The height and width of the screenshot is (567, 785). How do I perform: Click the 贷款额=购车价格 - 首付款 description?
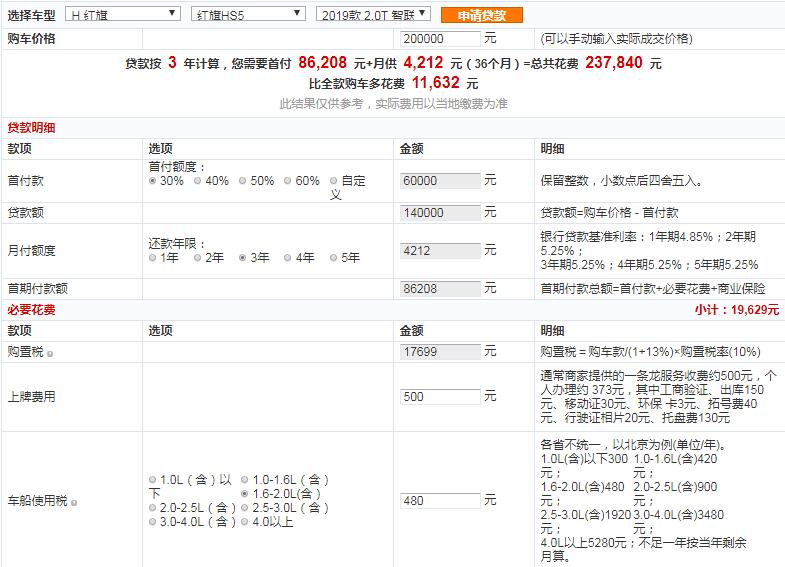click(609, 213)
